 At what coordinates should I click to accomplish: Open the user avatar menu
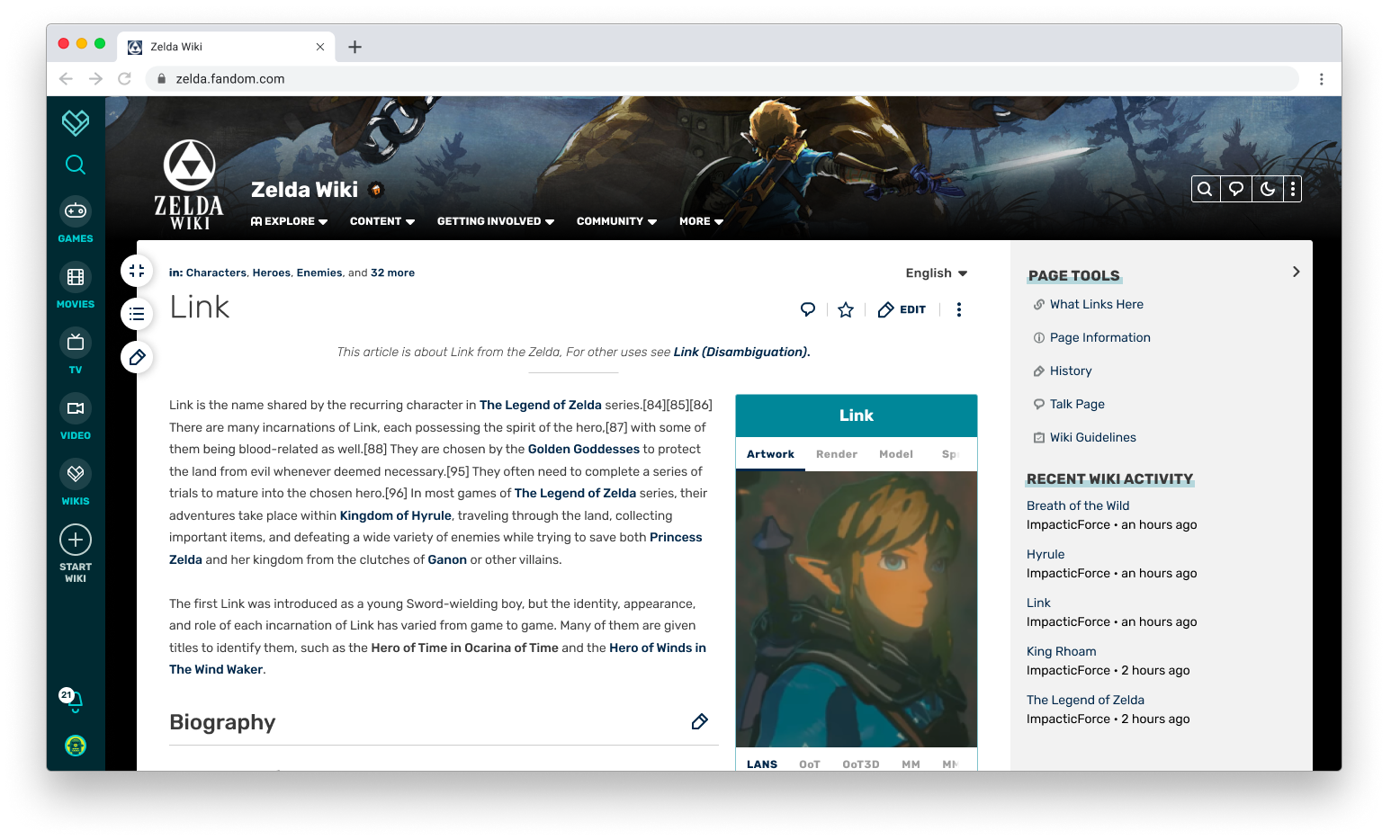click(x=76, y=746)
